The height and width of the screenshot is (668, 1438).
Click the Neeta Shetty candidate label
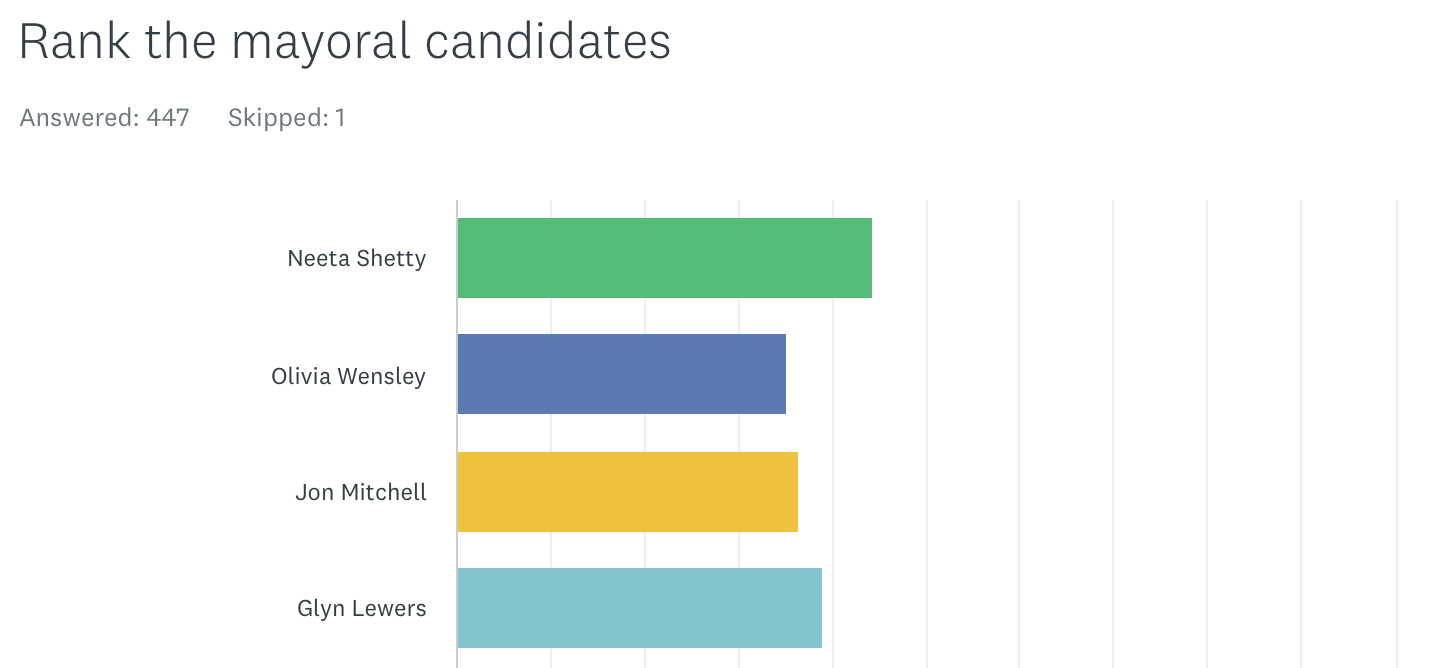click(356, 258)
